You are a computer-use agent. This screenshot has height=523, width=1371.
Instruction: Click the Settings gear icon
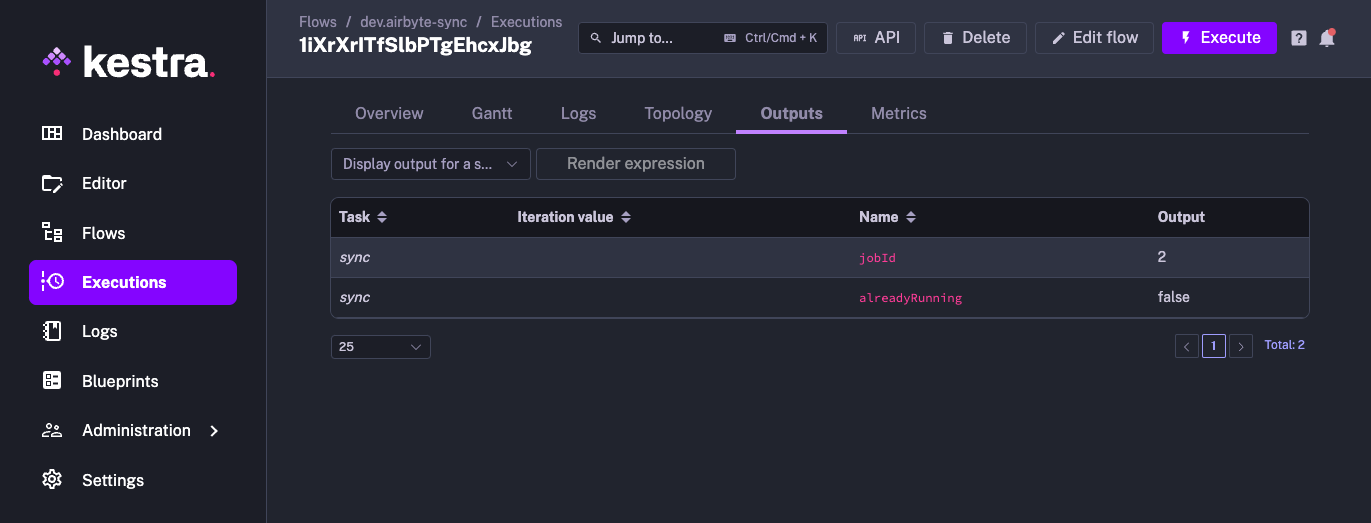coord(52,480)
